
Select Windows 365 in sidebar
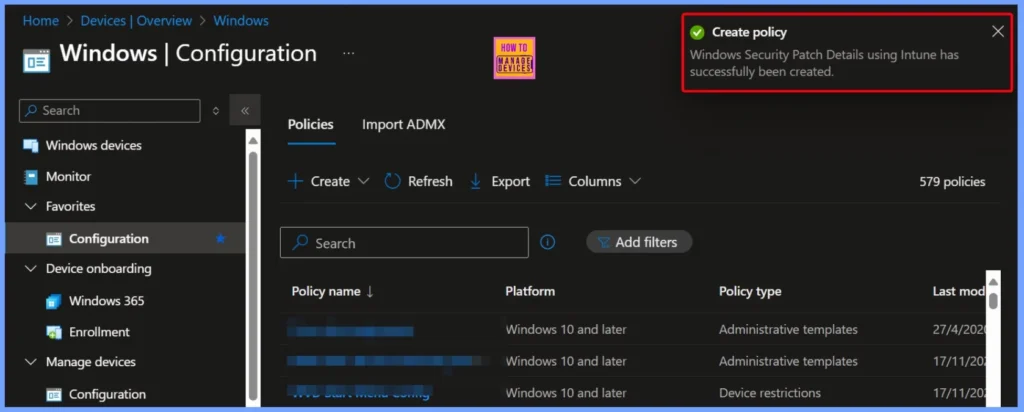[x=106, y=301]
